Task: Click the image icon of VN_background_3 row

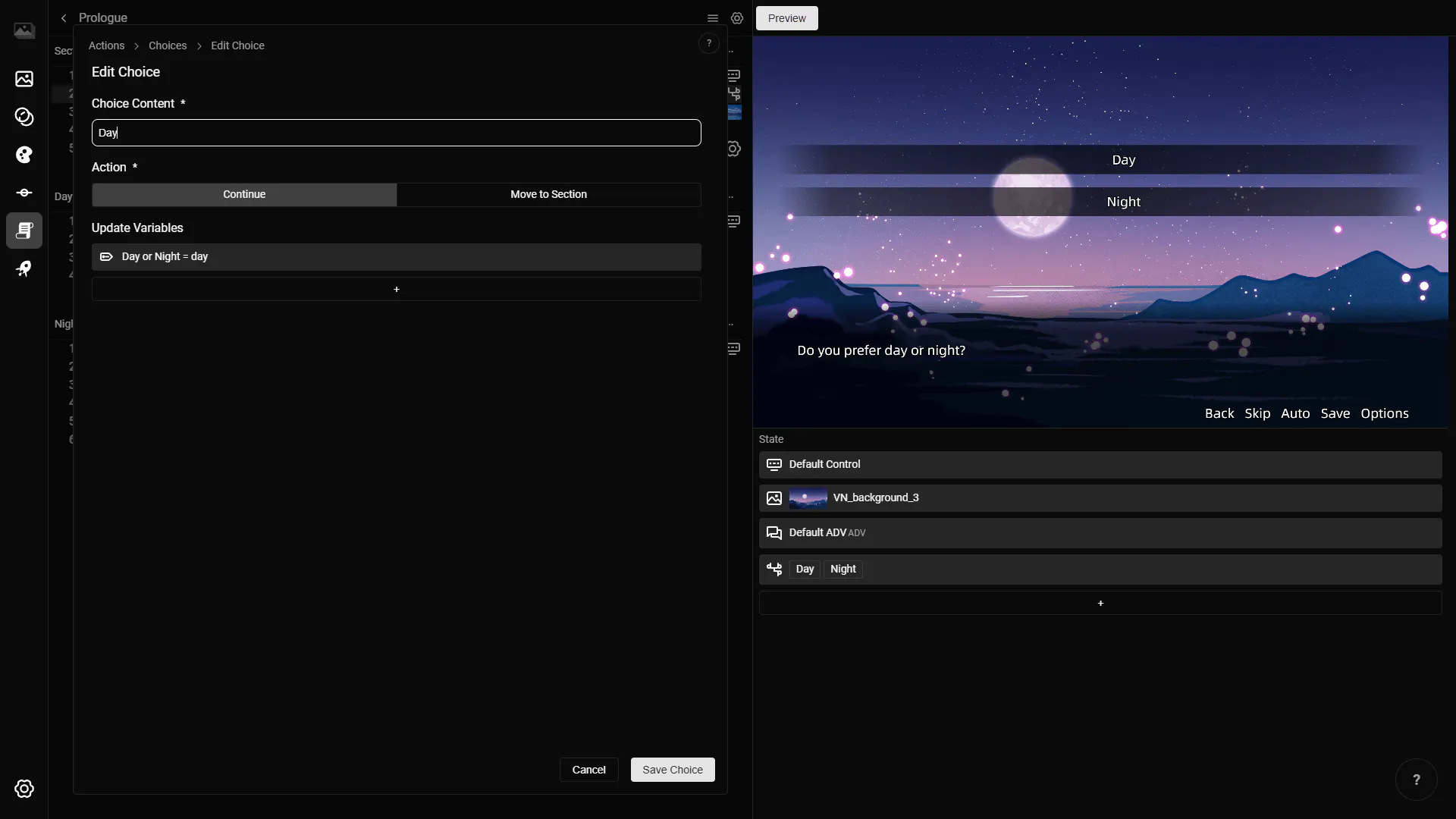Action: pyautogui.click(x=774, y=498)
